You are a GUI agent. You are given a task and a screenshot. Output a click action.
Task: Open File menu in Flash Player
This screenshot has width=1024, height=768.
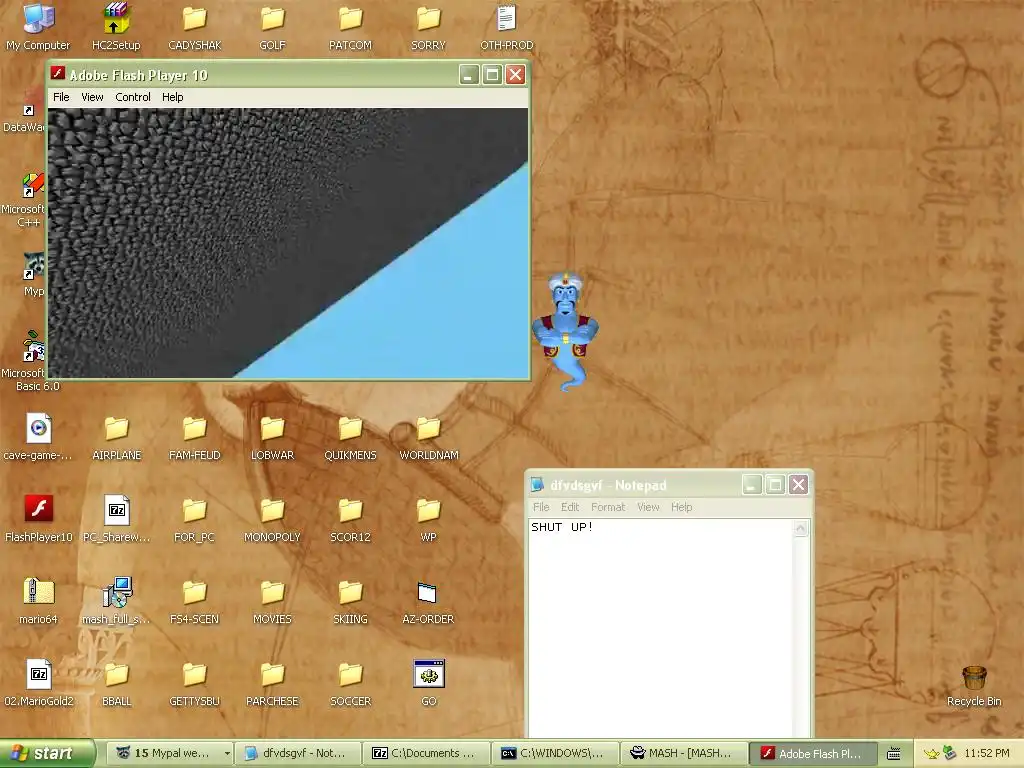(61, 97)
